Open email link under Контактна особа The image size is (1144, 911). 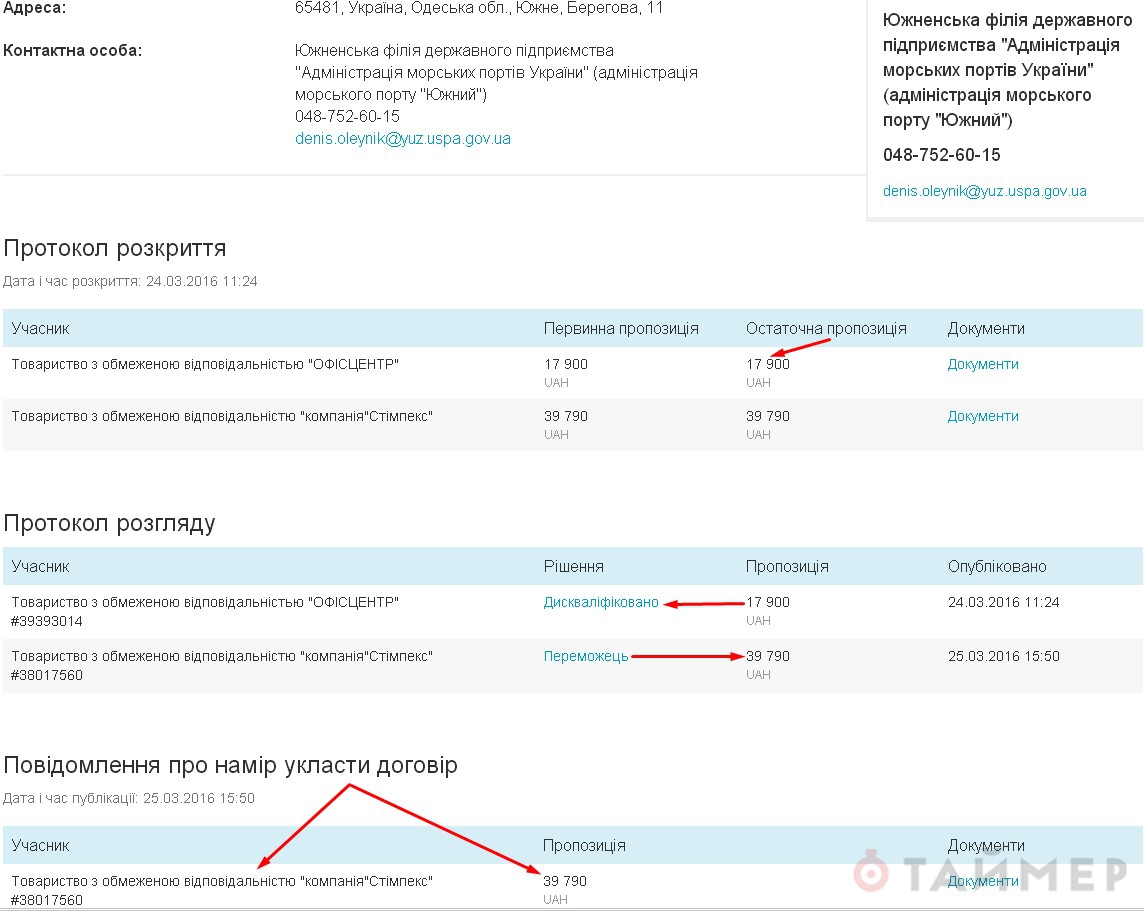pyautogui.click(x=403, y=139)
